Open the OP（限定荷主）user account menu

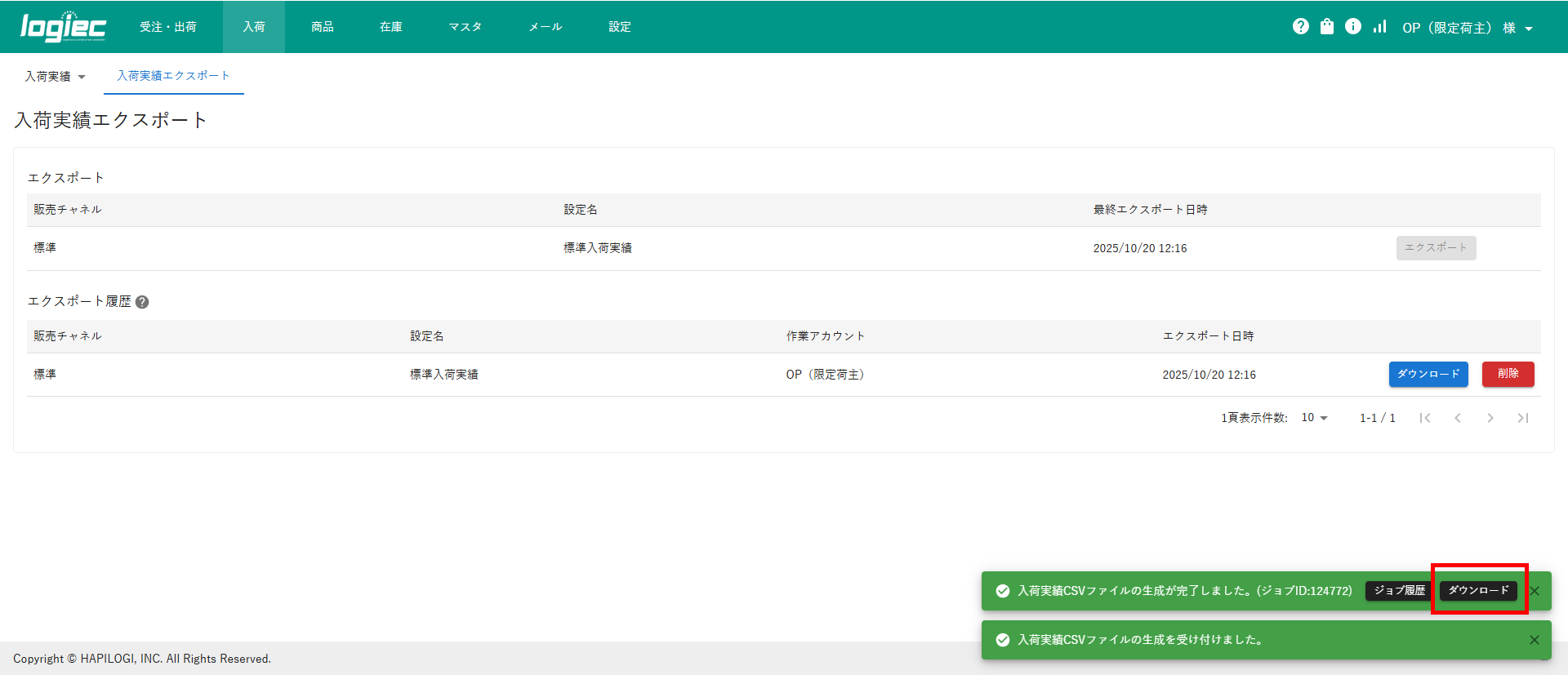point(1467,28)
